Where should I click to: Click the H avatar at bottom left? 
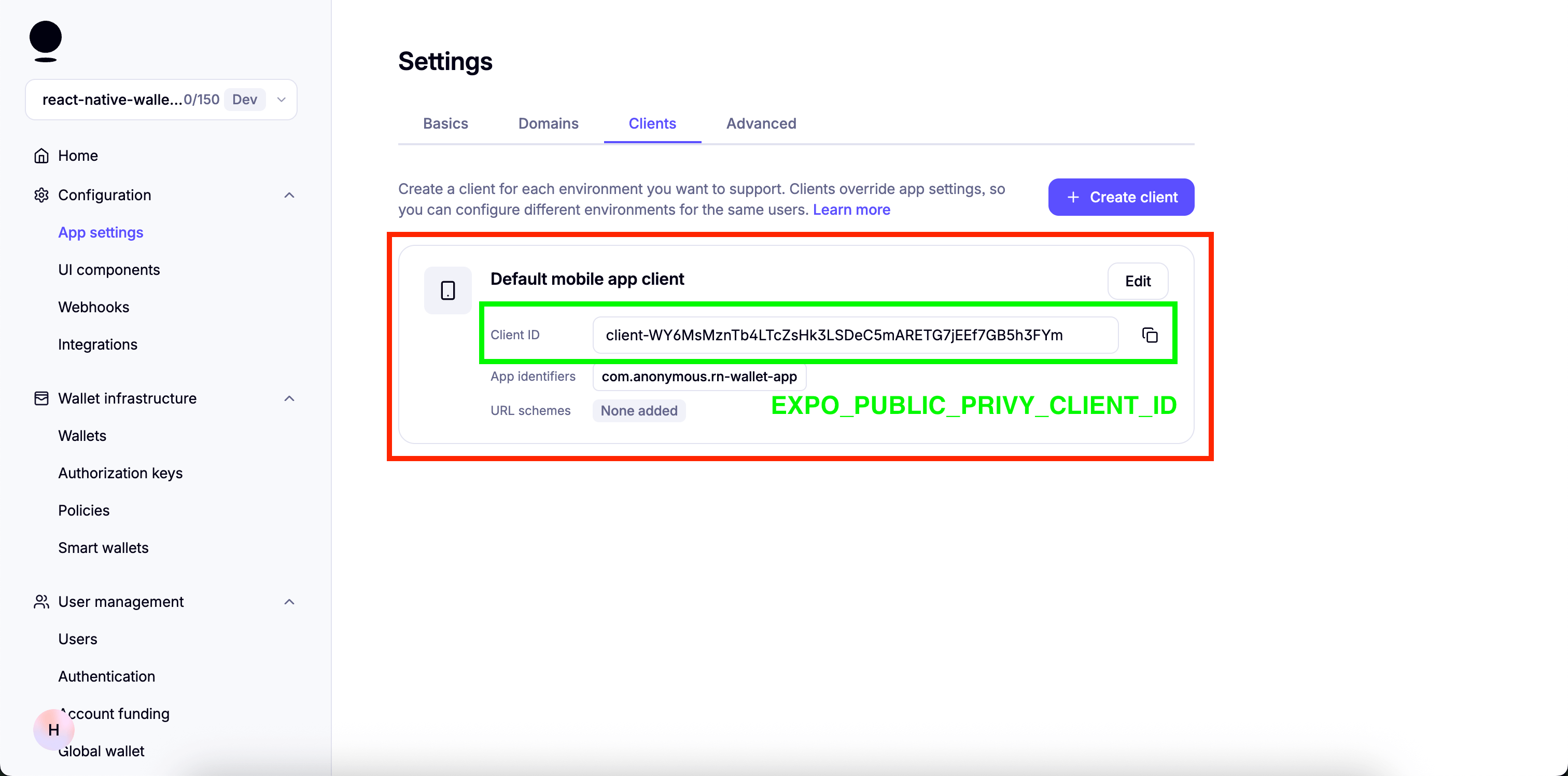pos(53,730)
